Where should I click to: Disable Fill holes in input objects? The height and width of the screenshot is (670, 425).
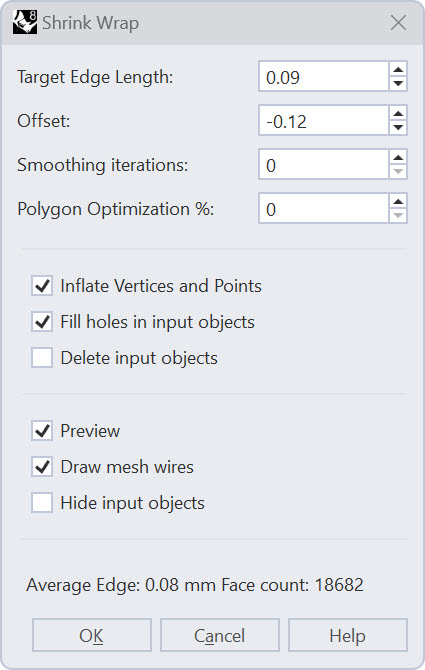(x=42, y=322)
